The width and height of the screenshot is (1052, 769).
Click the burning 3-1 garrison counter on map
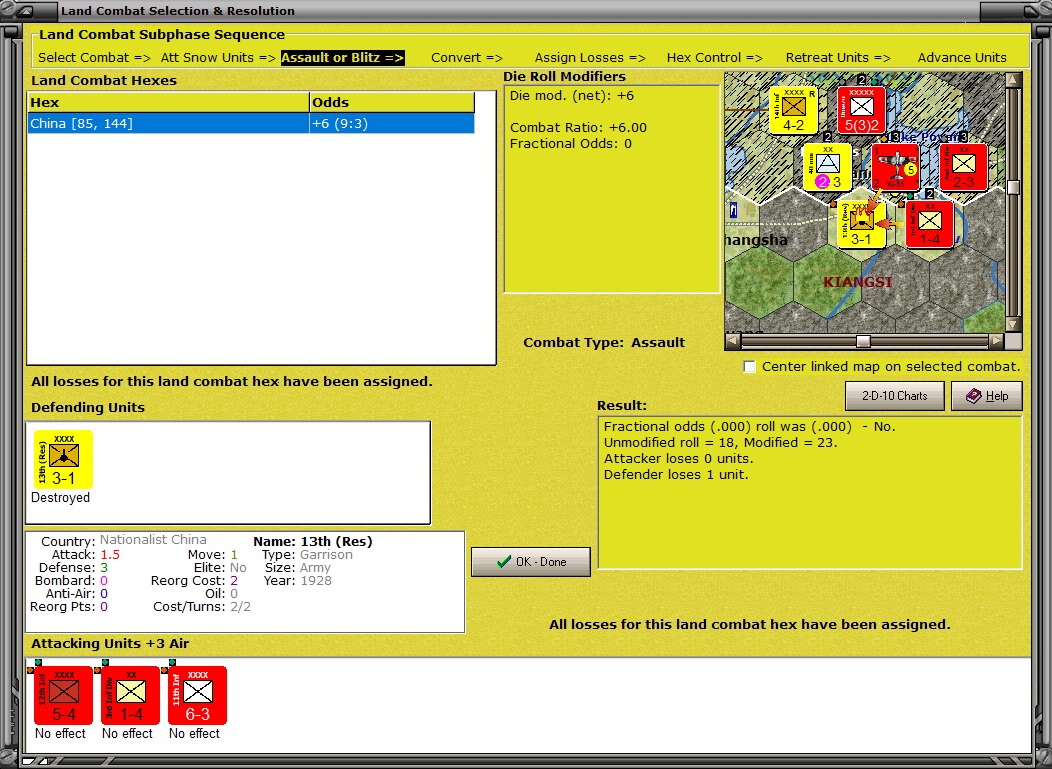click(x=861, y=224)
